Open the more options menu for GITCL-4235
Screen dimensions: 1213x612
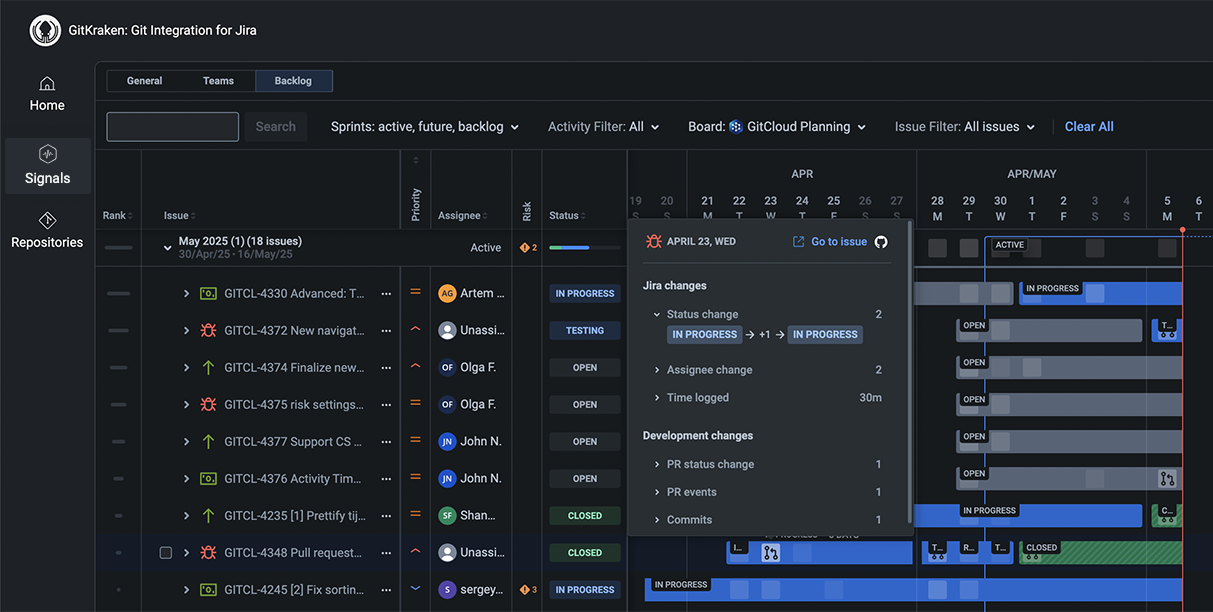coord(386,515)
